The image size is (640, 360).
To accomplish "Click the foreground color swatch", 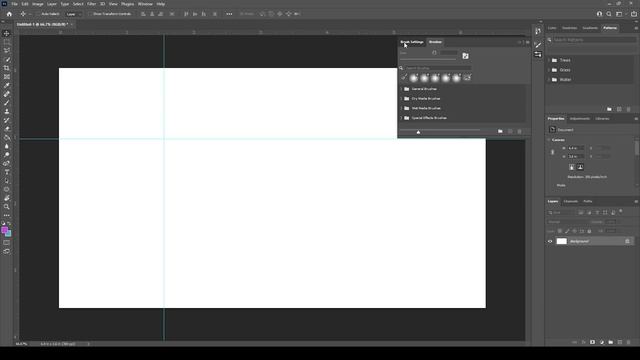I will point(4,230).
